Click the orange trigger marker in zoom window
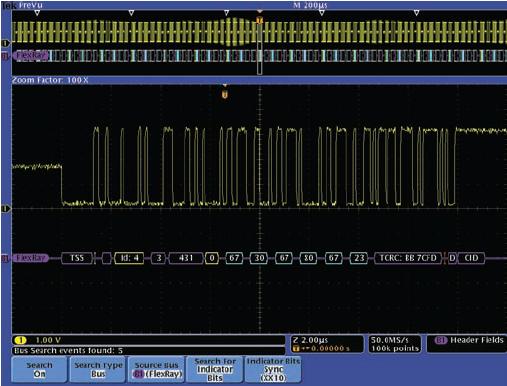 click(225, 95)
